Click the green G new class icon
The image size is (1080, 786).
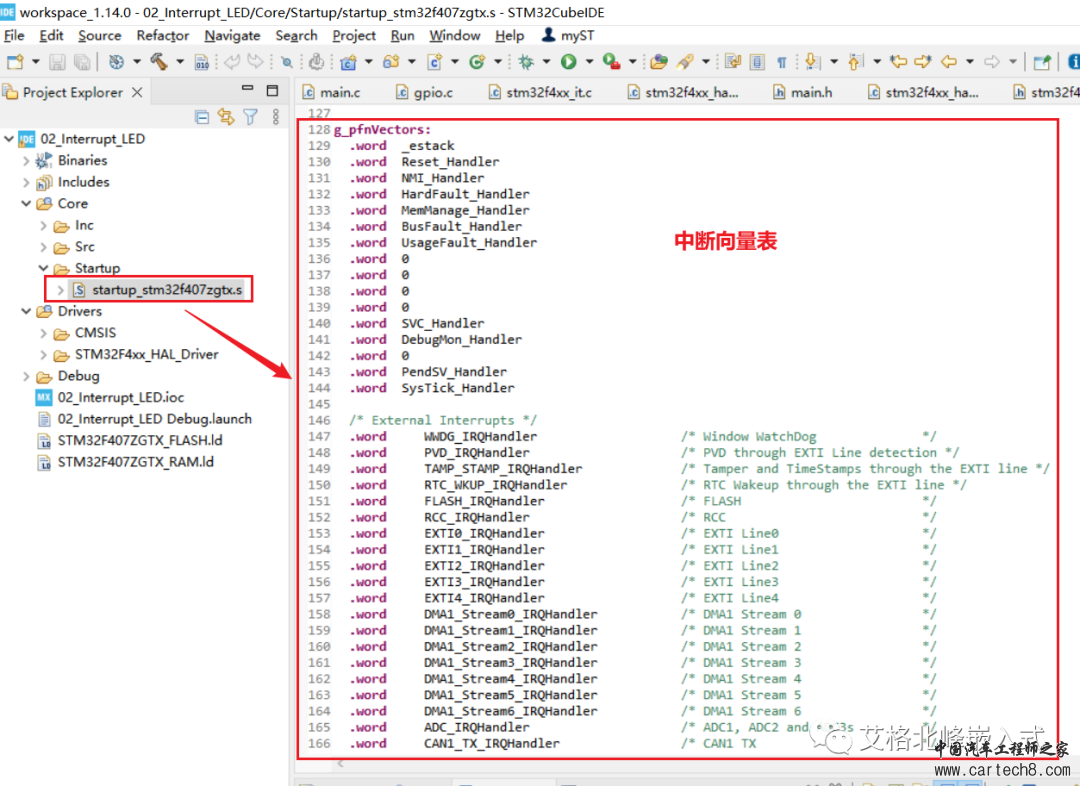click(477, 62)
